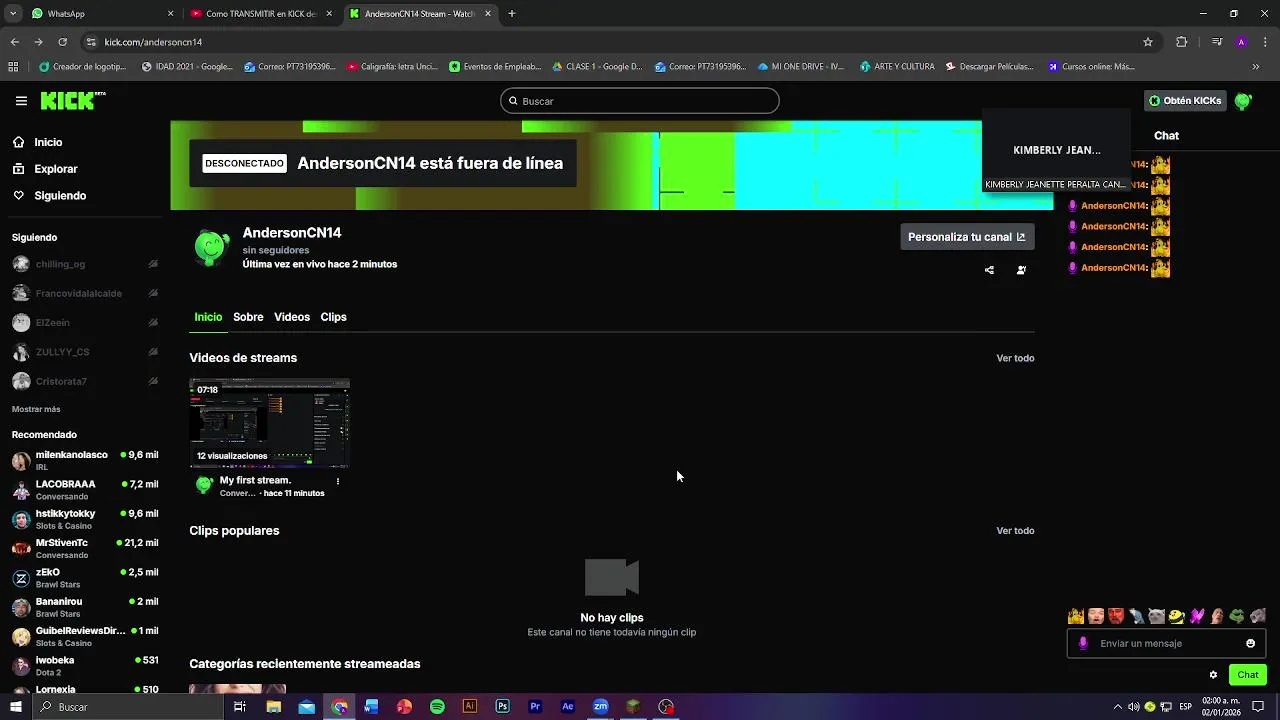Select the magenta X emote
Screen dimensions: 1280x720
pos(1197,616)
